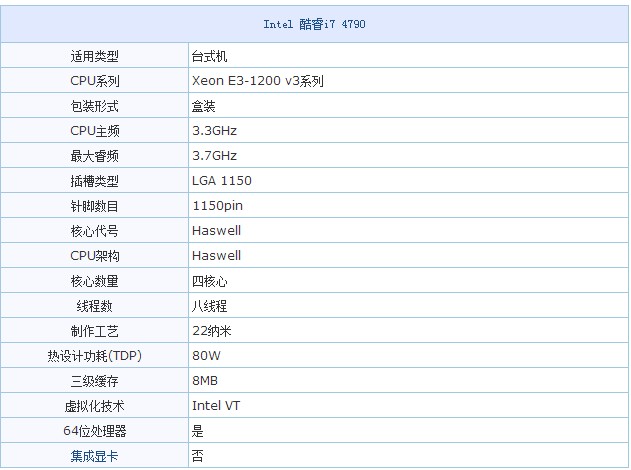Viewport: 631px width, 470px height.
Task: Select the label 核心数量
Action: coord(94,280)
